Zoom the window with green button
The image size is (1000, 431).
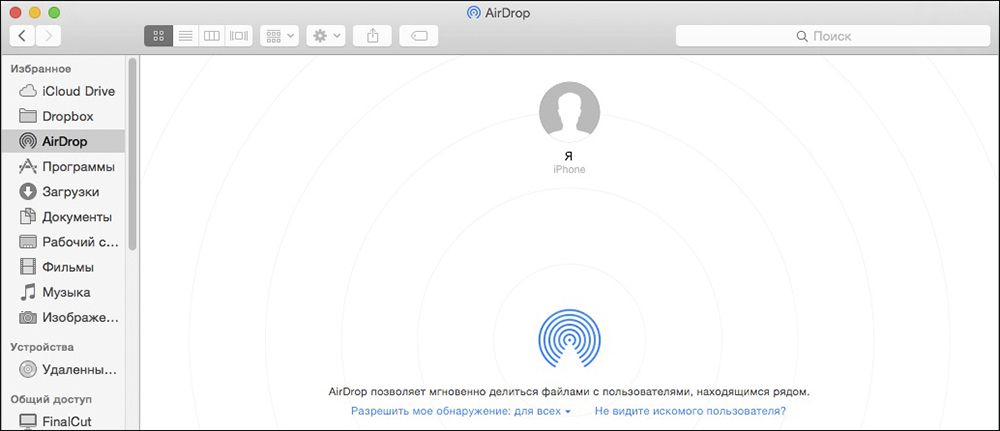pos(54,12)
